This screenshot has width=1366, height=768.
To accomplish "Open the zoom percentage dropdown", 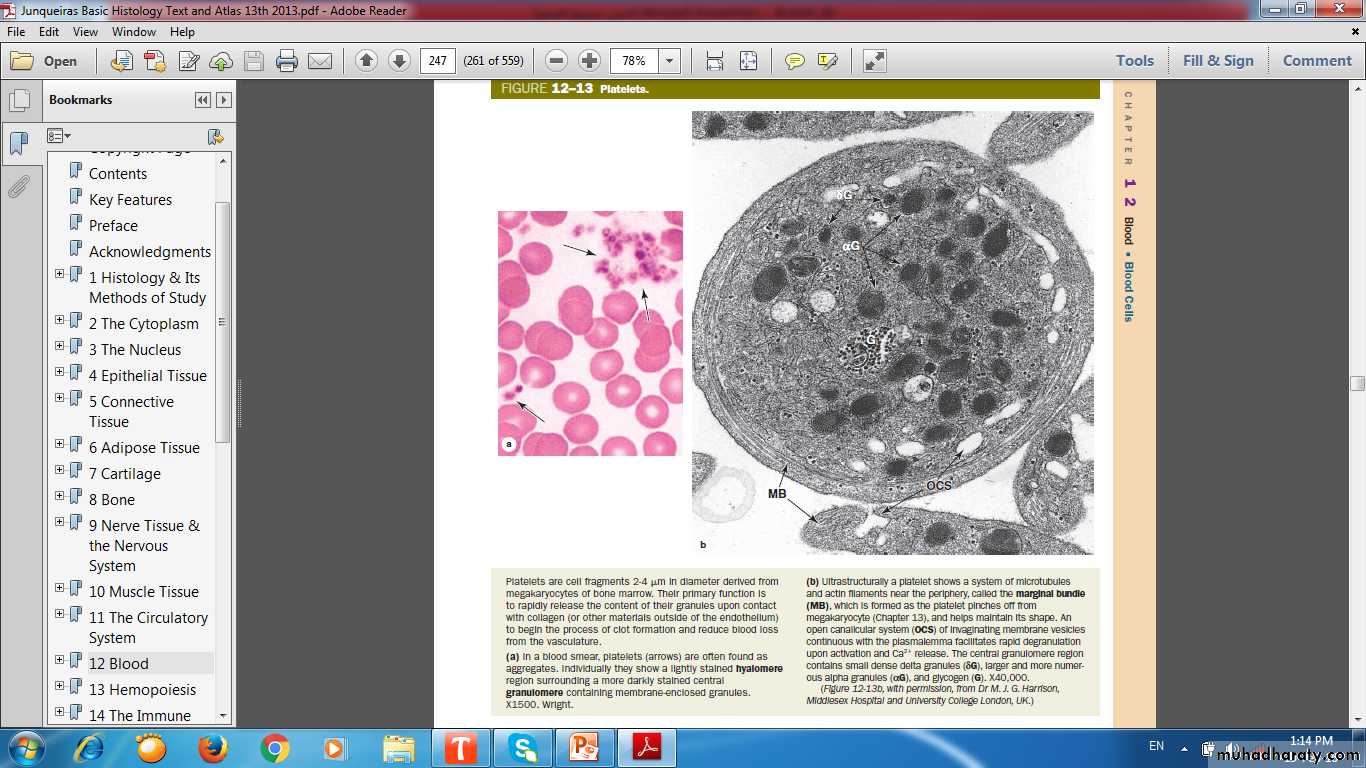I will pos(670,61).
